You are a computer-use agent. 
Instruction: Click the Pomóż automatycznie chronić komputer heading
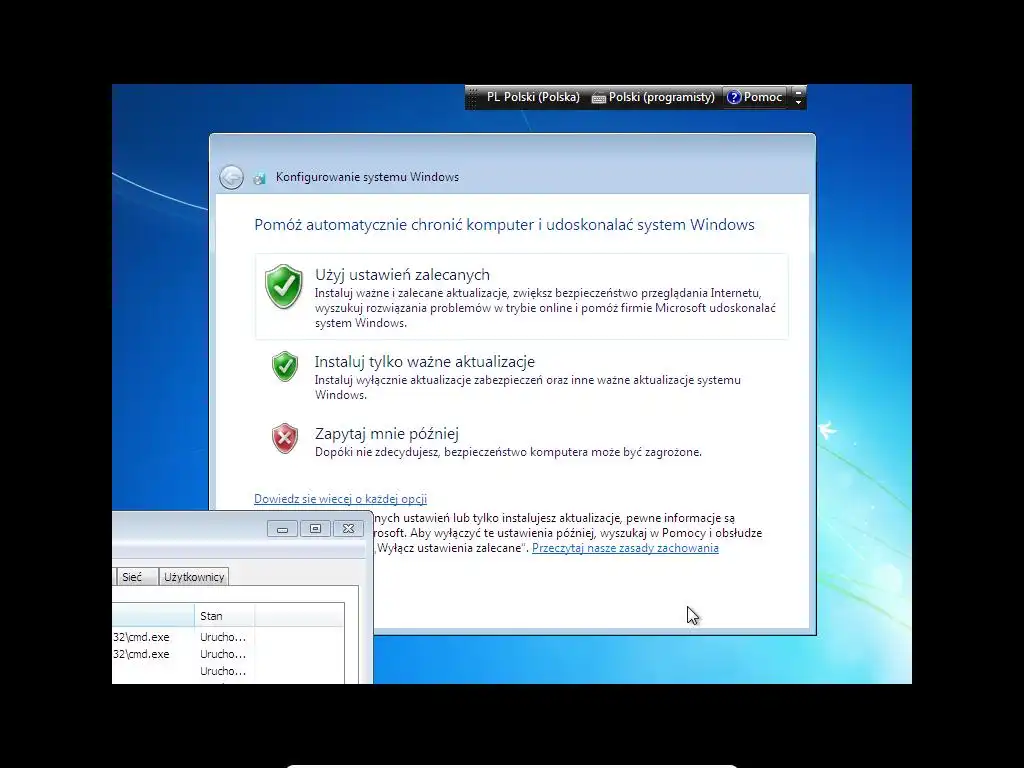pos(504,225)
